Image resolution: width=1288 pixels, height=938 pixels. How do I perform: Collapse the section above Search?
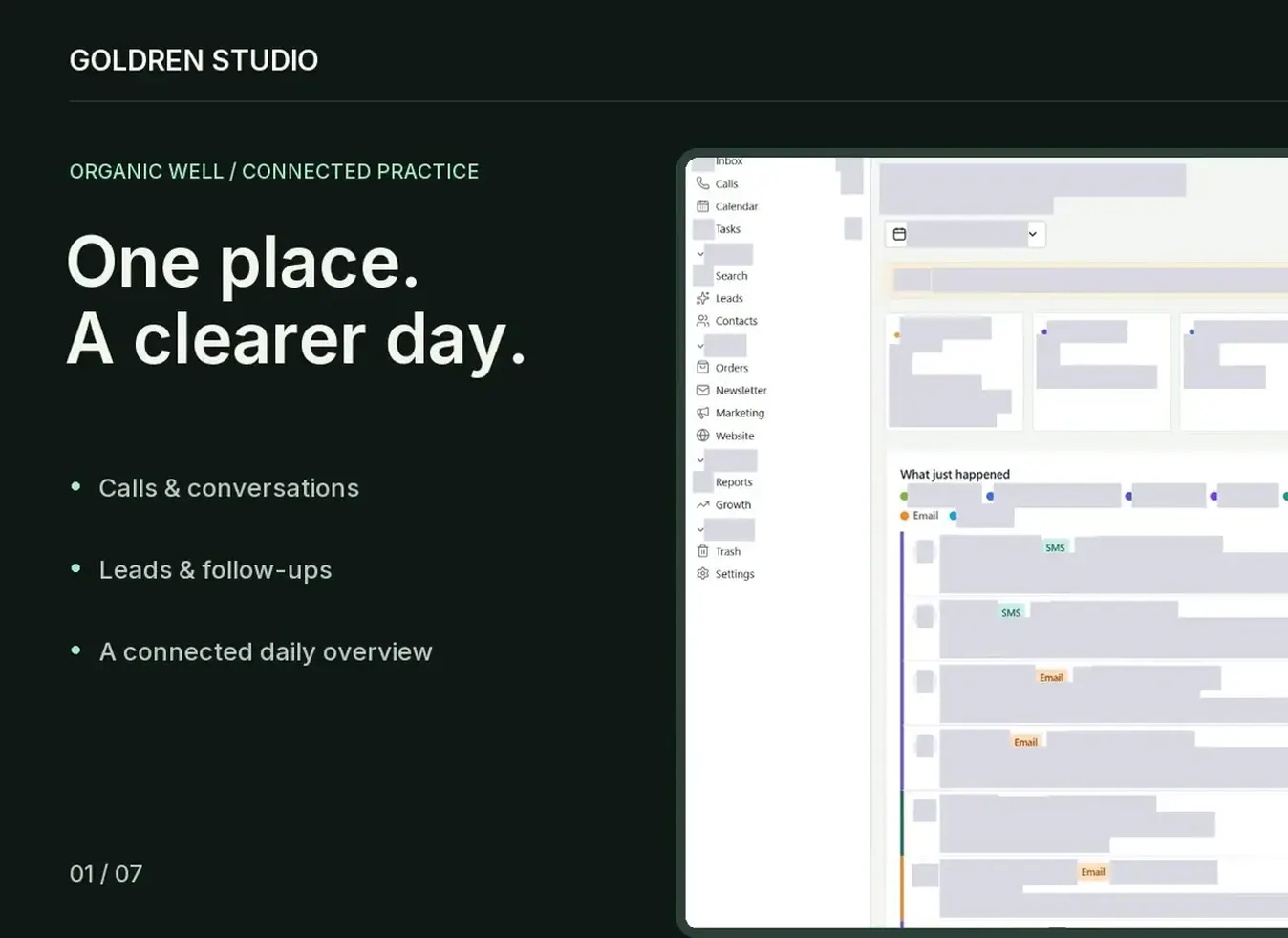700,254
